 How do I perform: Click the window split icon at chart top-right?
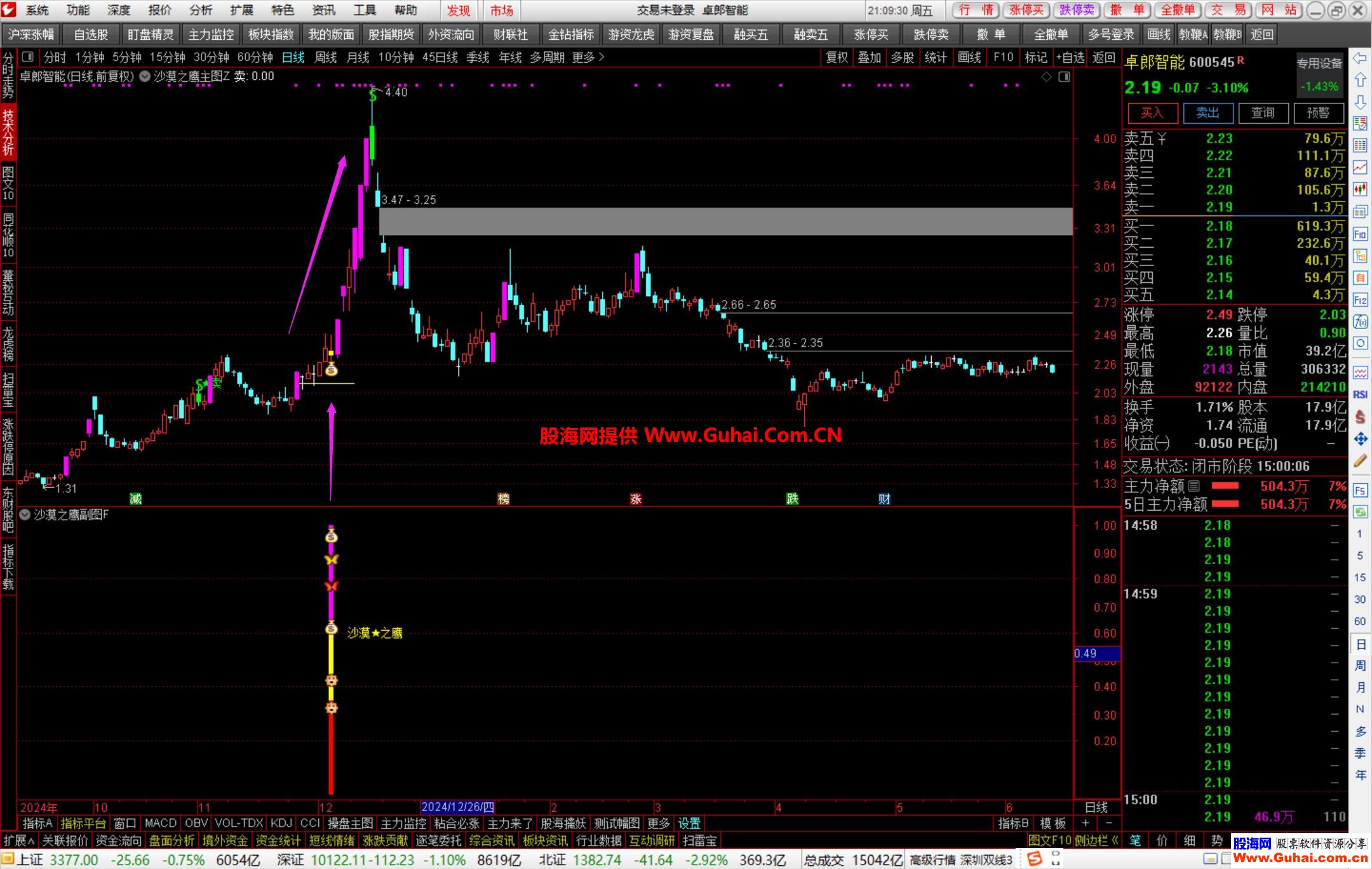(1064, 77)
